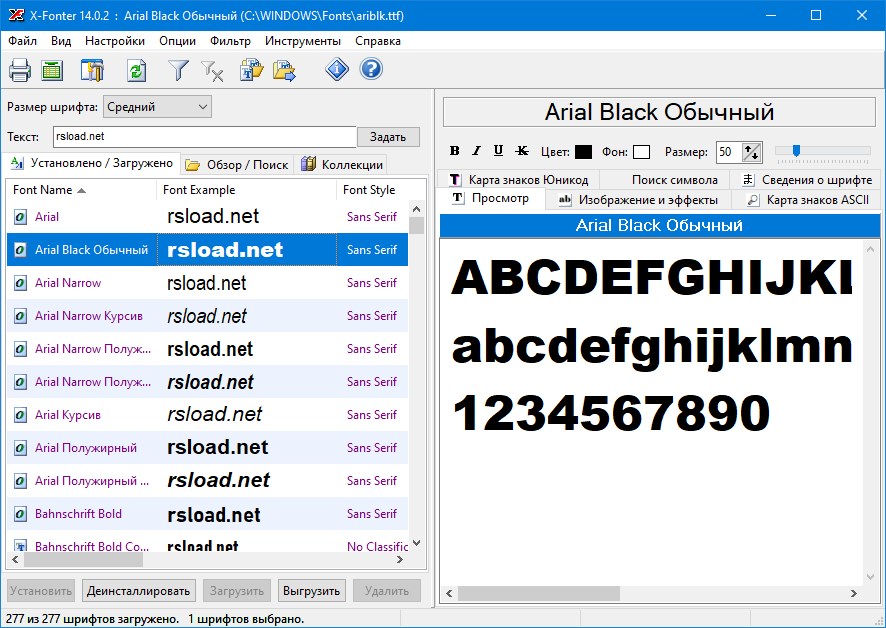Click the font icon beside Arial Black Обычный
The width and height of the screenshot is (886, 628).
pyautogui.click(x=20, y=250)
